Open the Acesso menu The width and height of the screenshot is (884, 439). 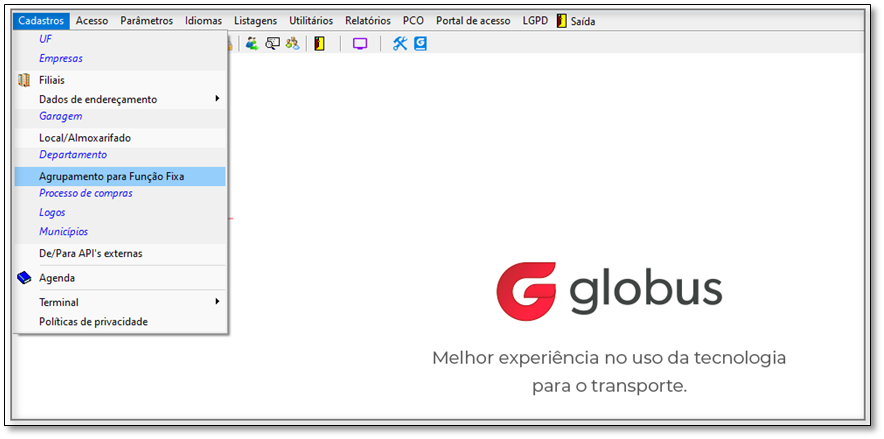pyautogui.click(x=92, y=21)
